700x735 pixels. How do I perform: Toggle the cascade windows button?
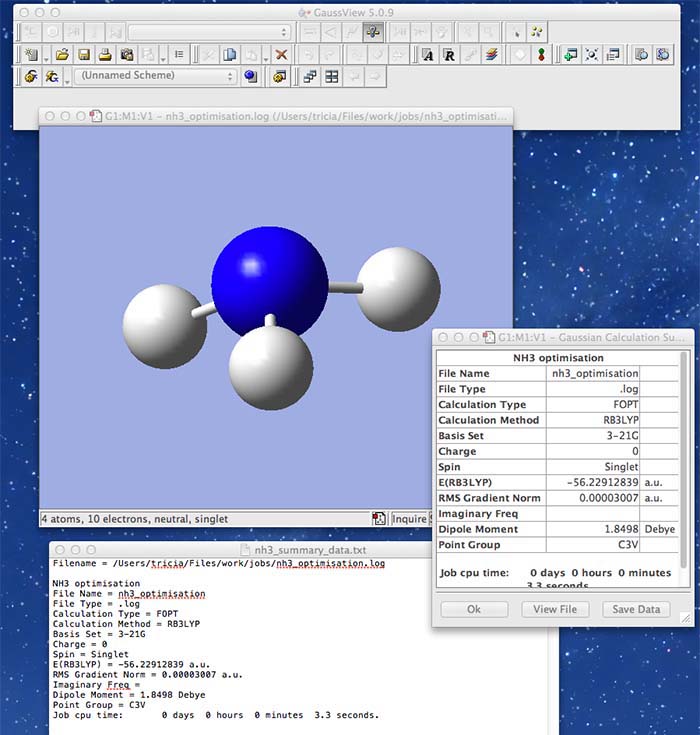point(309,76)
